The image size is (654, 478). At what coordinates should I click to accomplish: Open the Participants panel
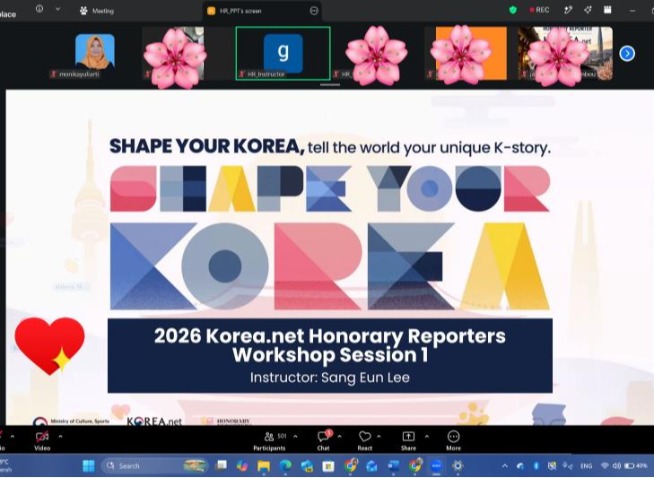point(270,441)
